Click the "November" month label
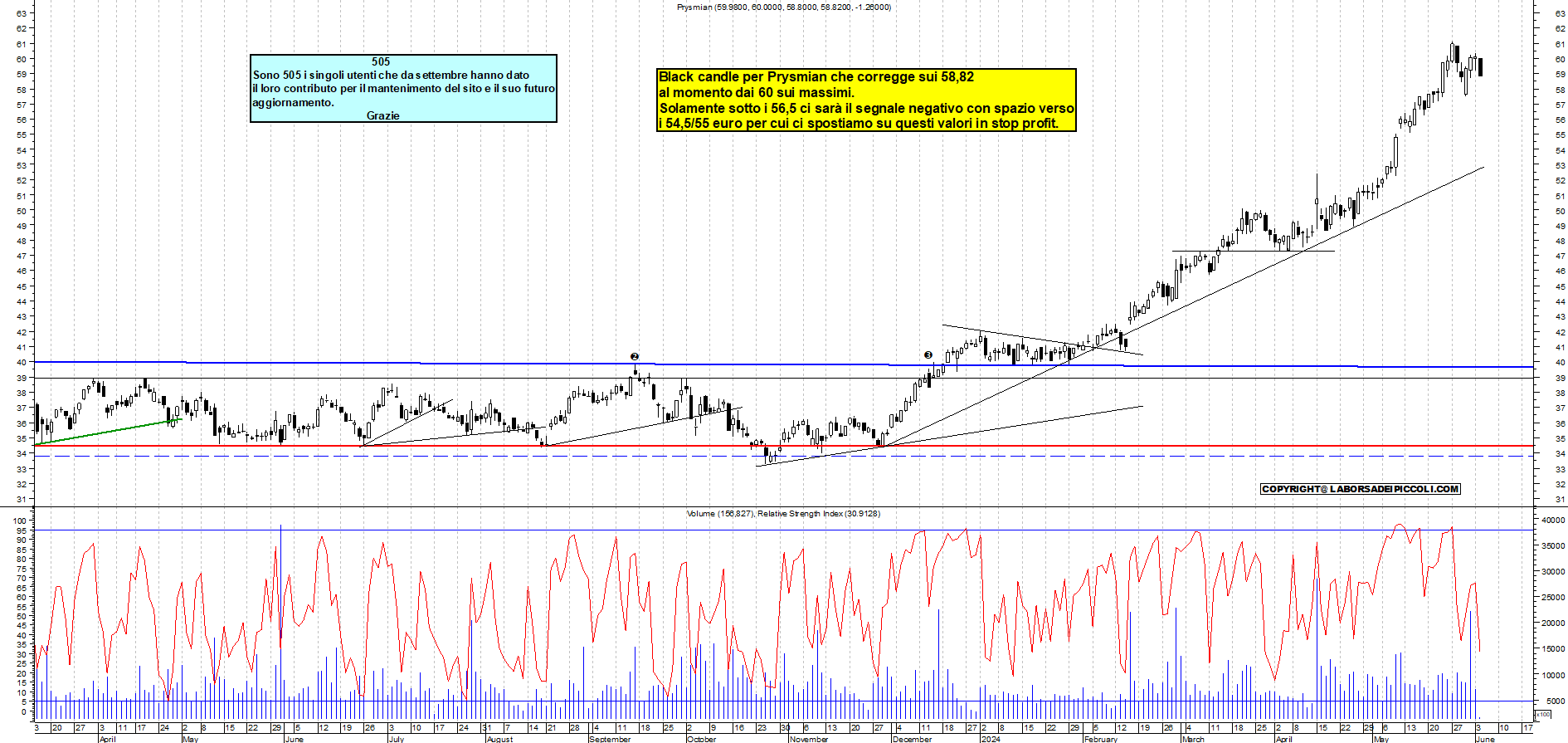Screen dimensions: 1568x743 (x=809, y=739)
